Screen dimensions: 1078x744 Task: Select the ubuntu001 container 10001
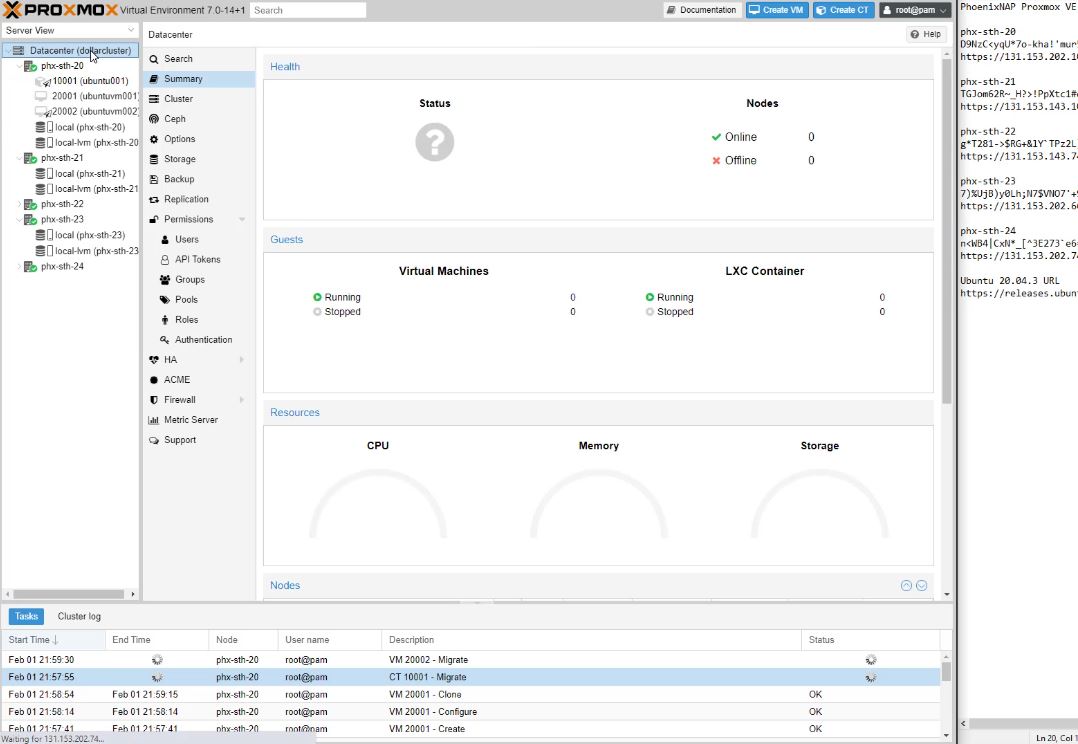[x=89, y=81]
